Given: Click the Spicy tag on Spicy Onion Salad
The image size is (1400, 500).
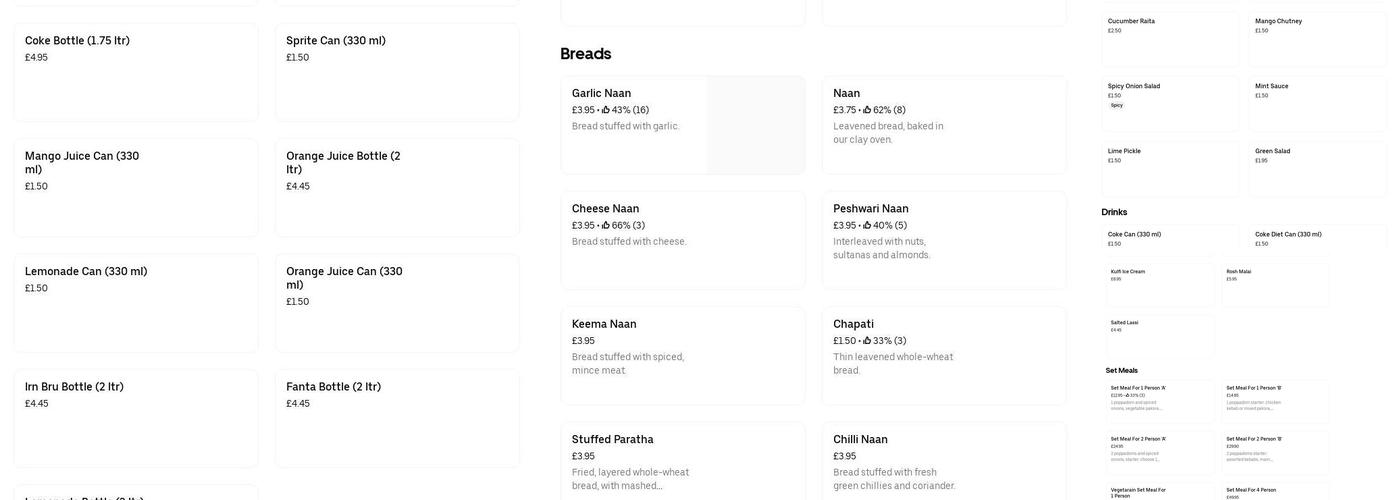Looking at the screenshot, I should click(1117, 105).
